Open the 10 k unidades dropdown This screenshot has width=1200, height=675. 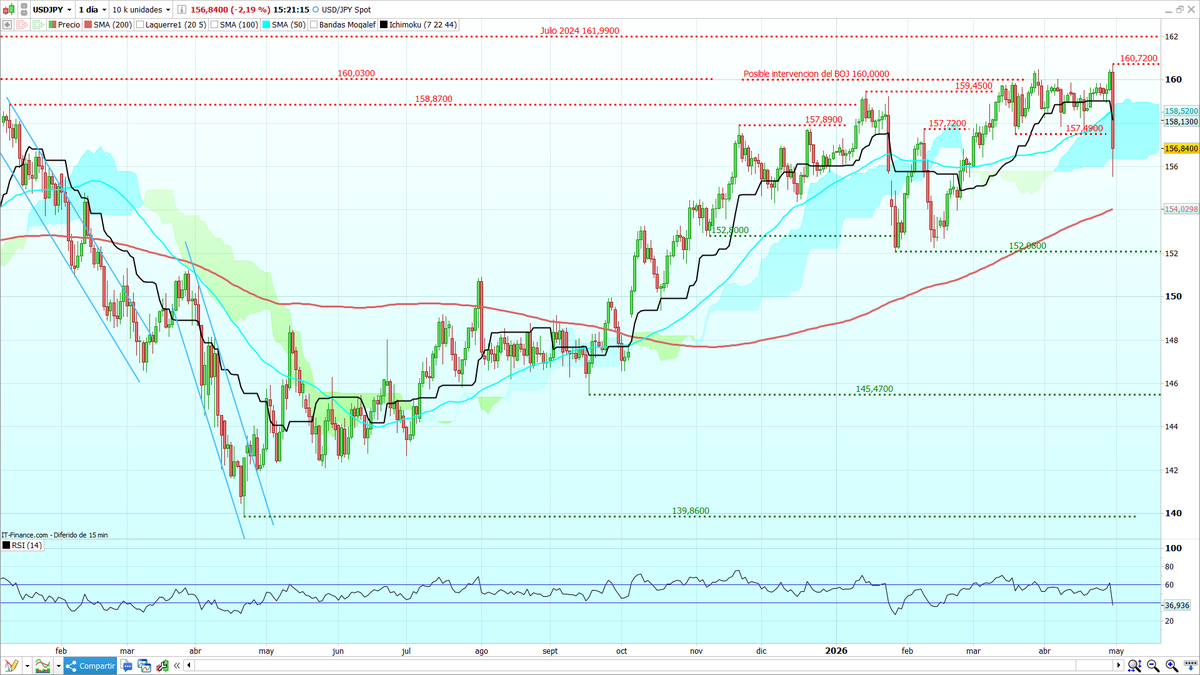point(141,9)
